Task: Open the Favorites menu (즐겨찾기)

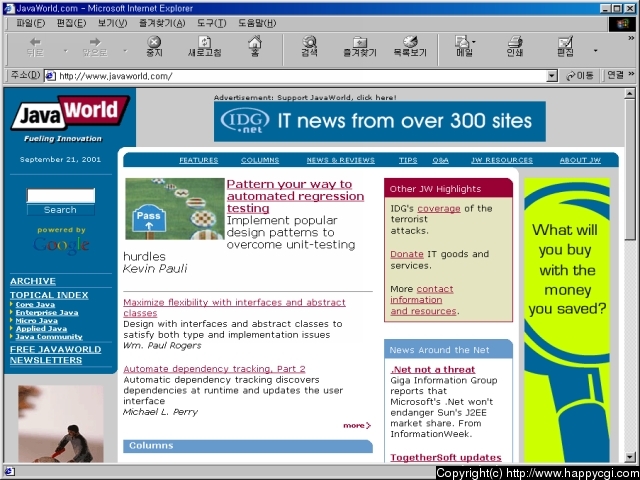Action: tap(162, 23)
